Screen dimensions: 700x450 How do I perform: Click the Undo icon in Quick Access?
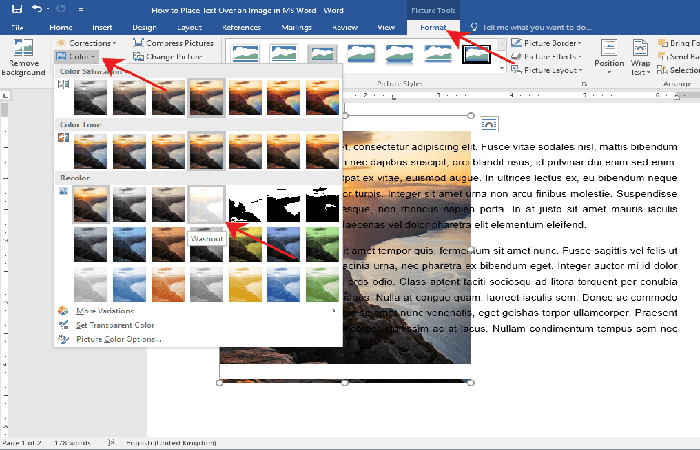[x=37, y=8]
